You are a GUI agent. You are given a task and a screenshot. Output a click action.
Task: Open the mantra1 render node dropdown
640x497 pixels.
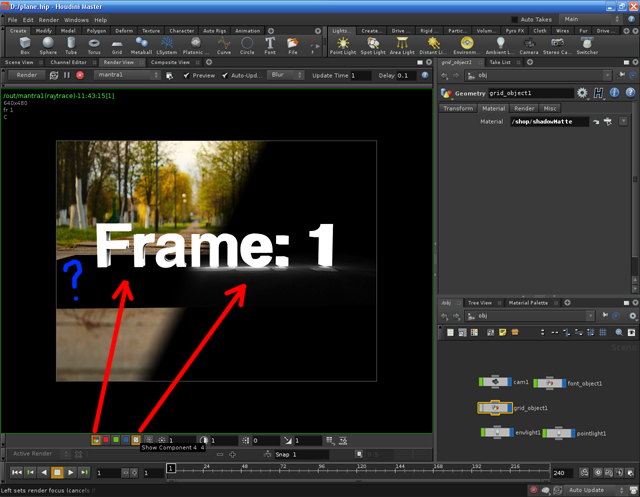tap(127, 76)
